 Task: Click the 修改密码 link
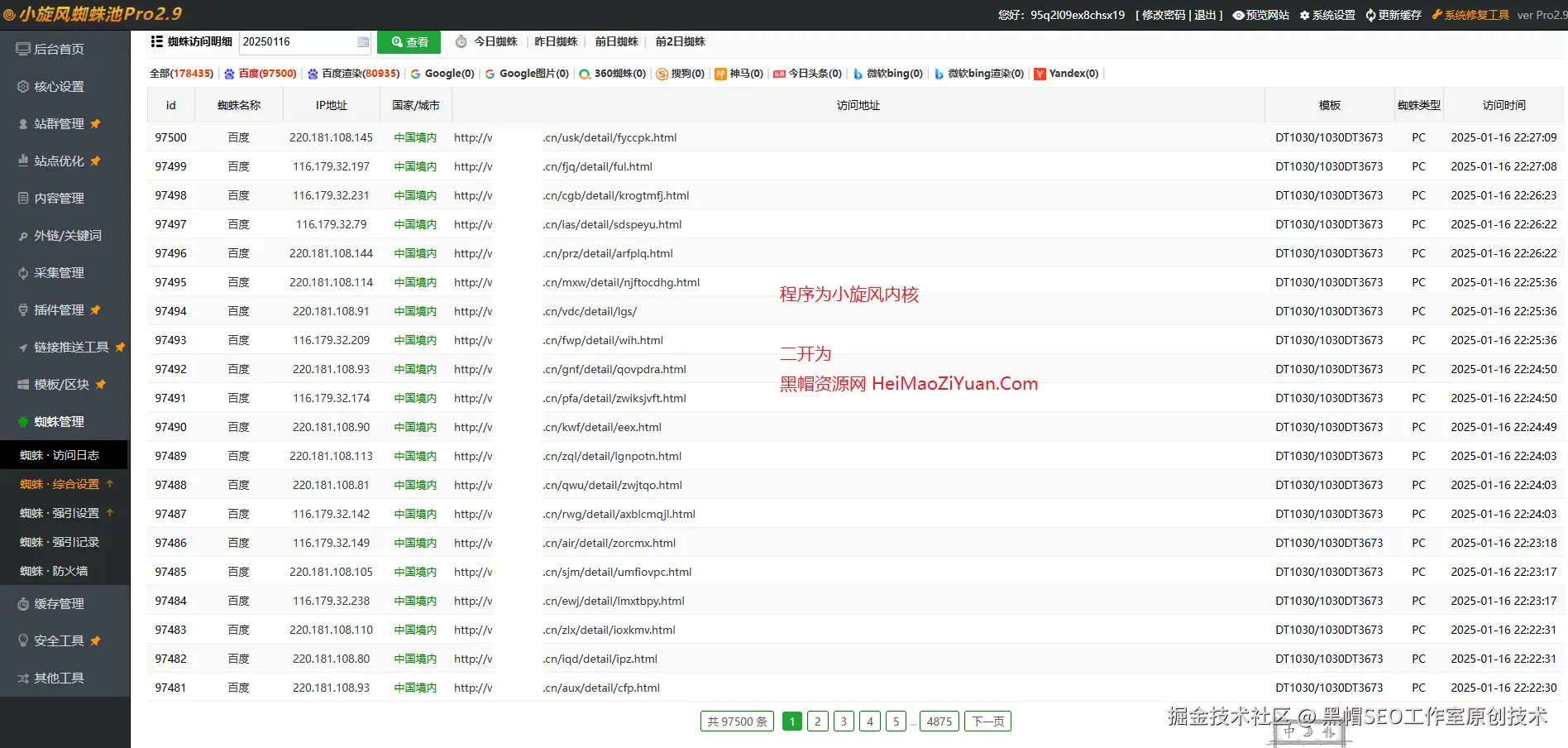click(x=1164, y=15)
